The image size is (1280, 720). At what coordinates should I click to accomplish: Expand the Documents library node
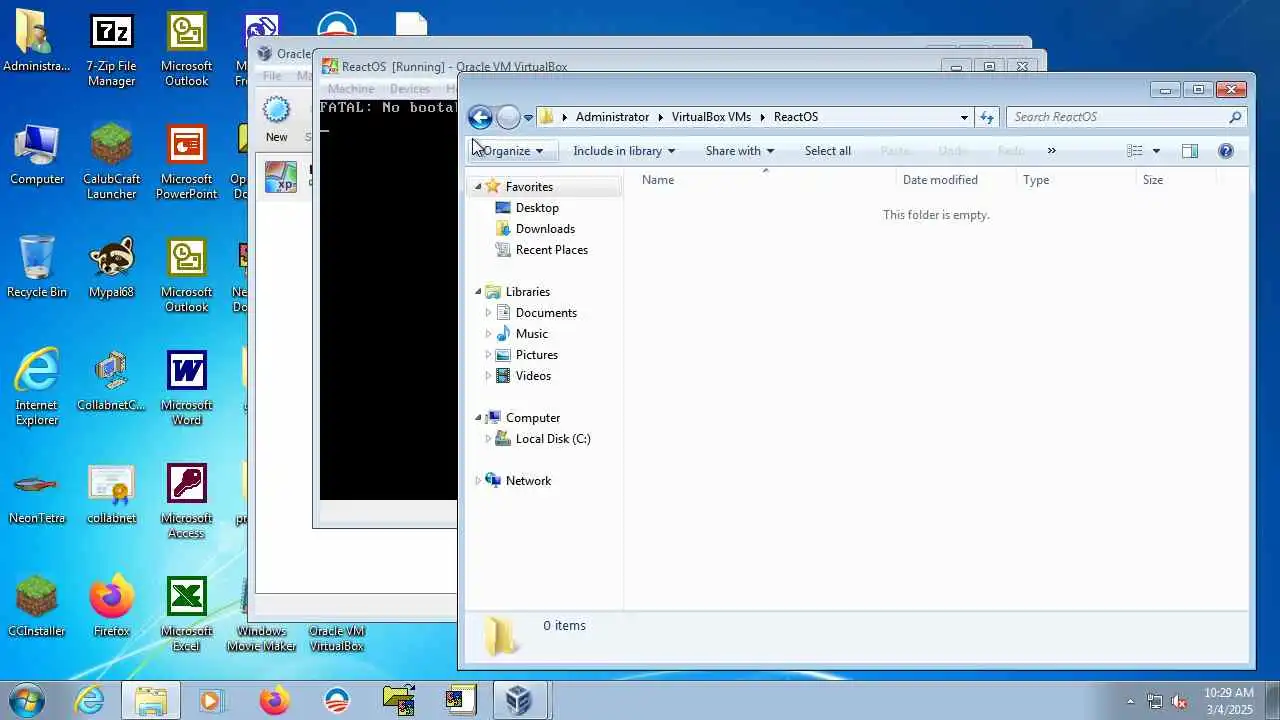pos(488,313)
